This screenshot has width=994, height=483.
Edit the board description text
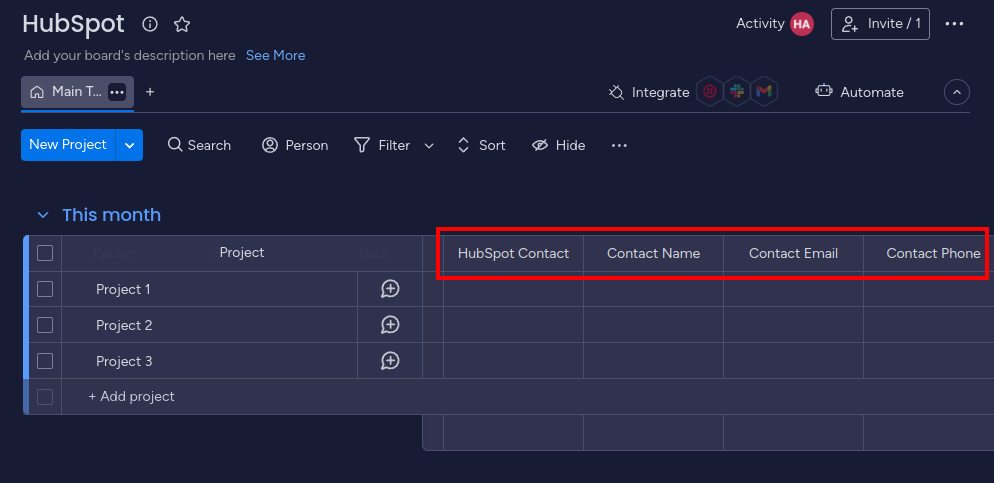130,56
